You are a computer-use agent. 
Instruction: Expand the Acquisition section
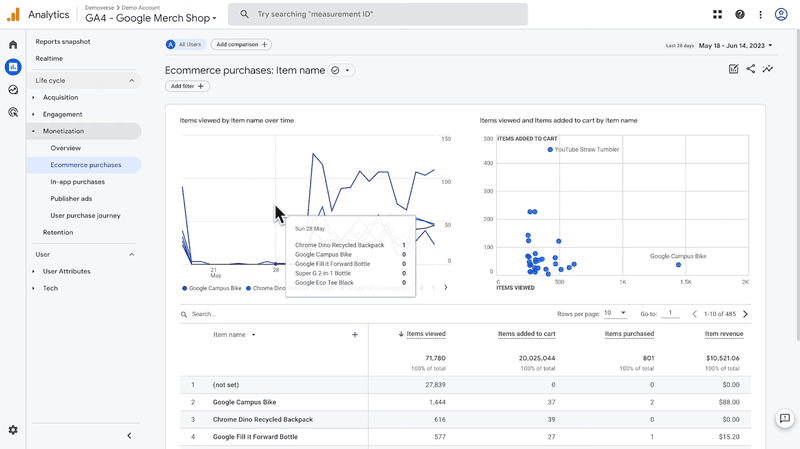60,98
